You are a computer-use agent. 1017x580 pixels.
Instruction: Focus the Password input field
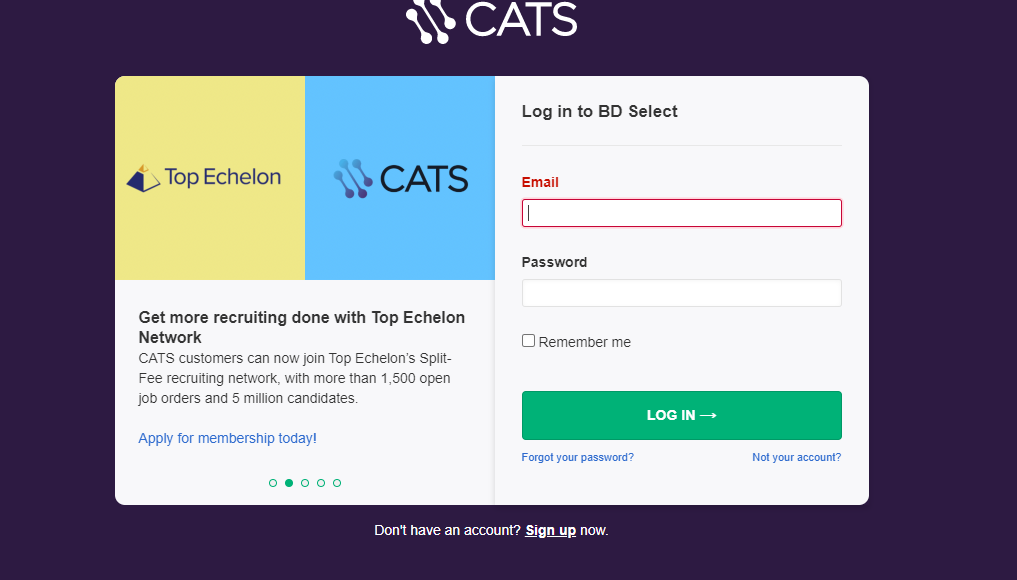point(682,293)
